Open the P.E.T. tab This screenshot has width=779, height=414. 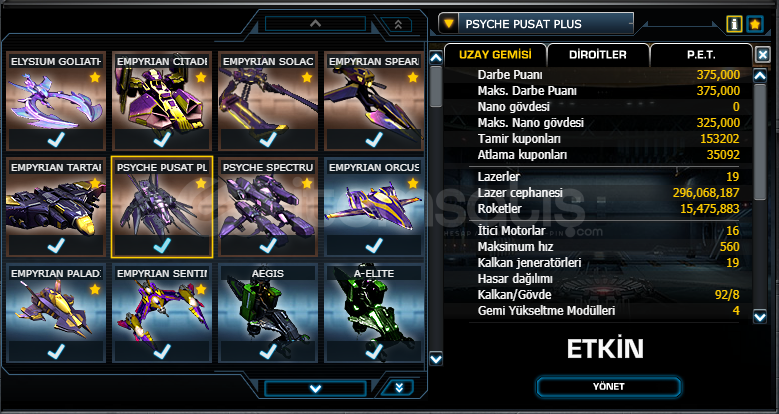(701, 55)
